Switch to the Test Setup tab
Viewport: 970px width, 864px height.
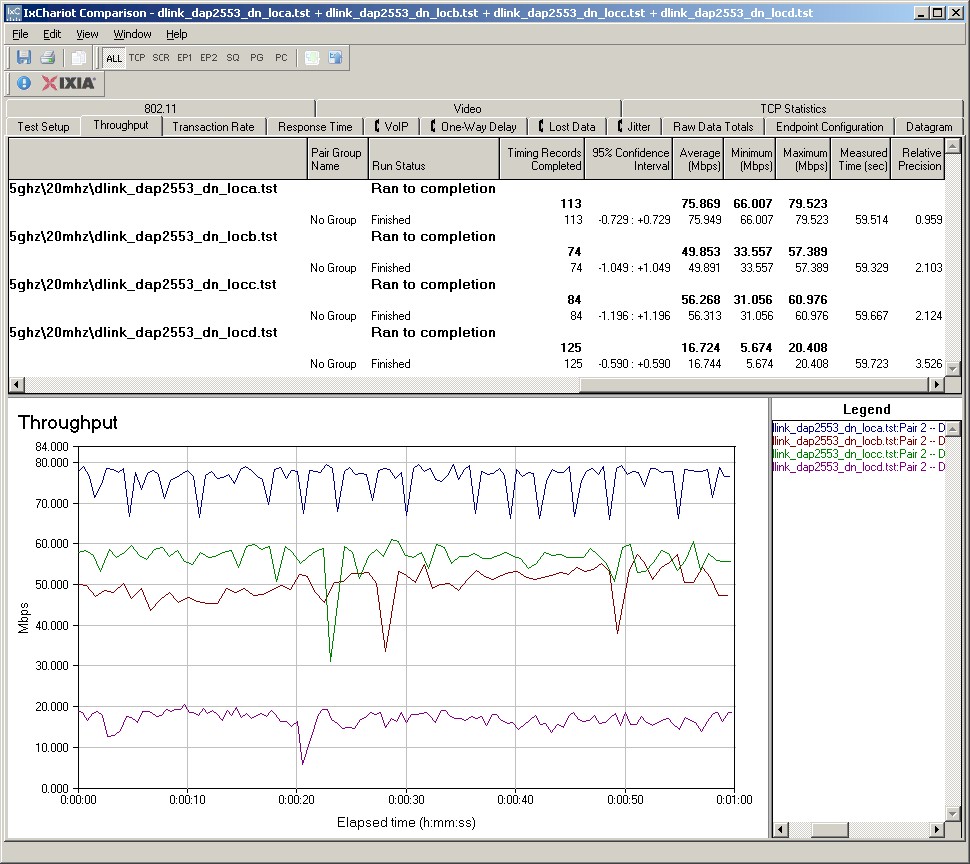click(43, 127)
